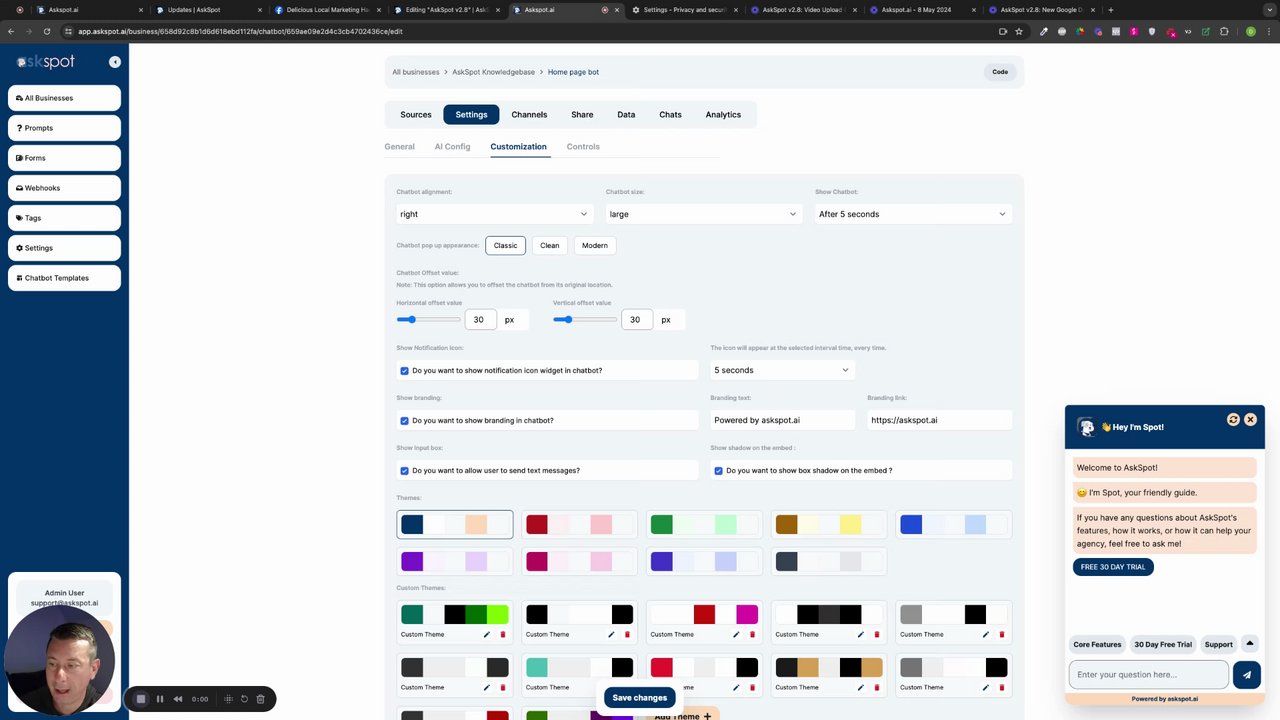Collapse the sidebar with the arrow icon

[x=115, y=62]
